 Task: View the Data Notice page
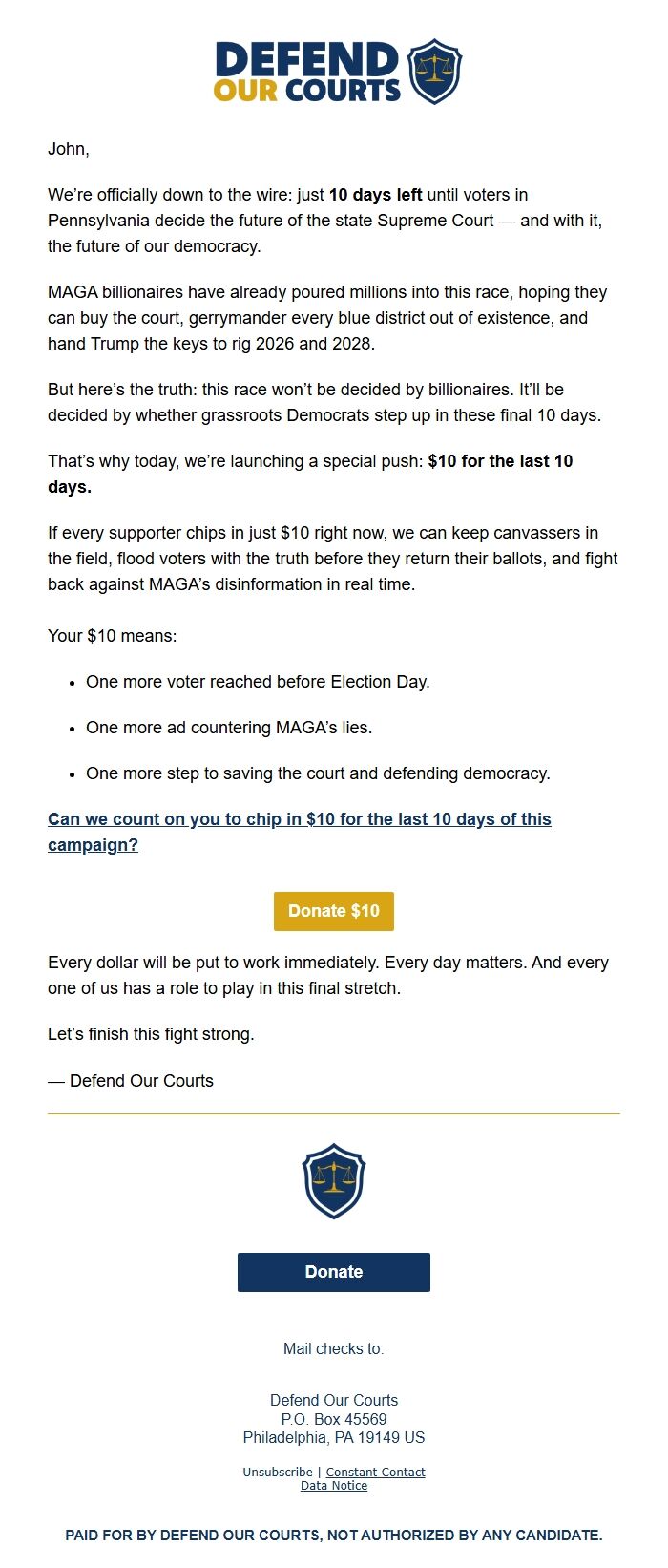coord(333,1485)
